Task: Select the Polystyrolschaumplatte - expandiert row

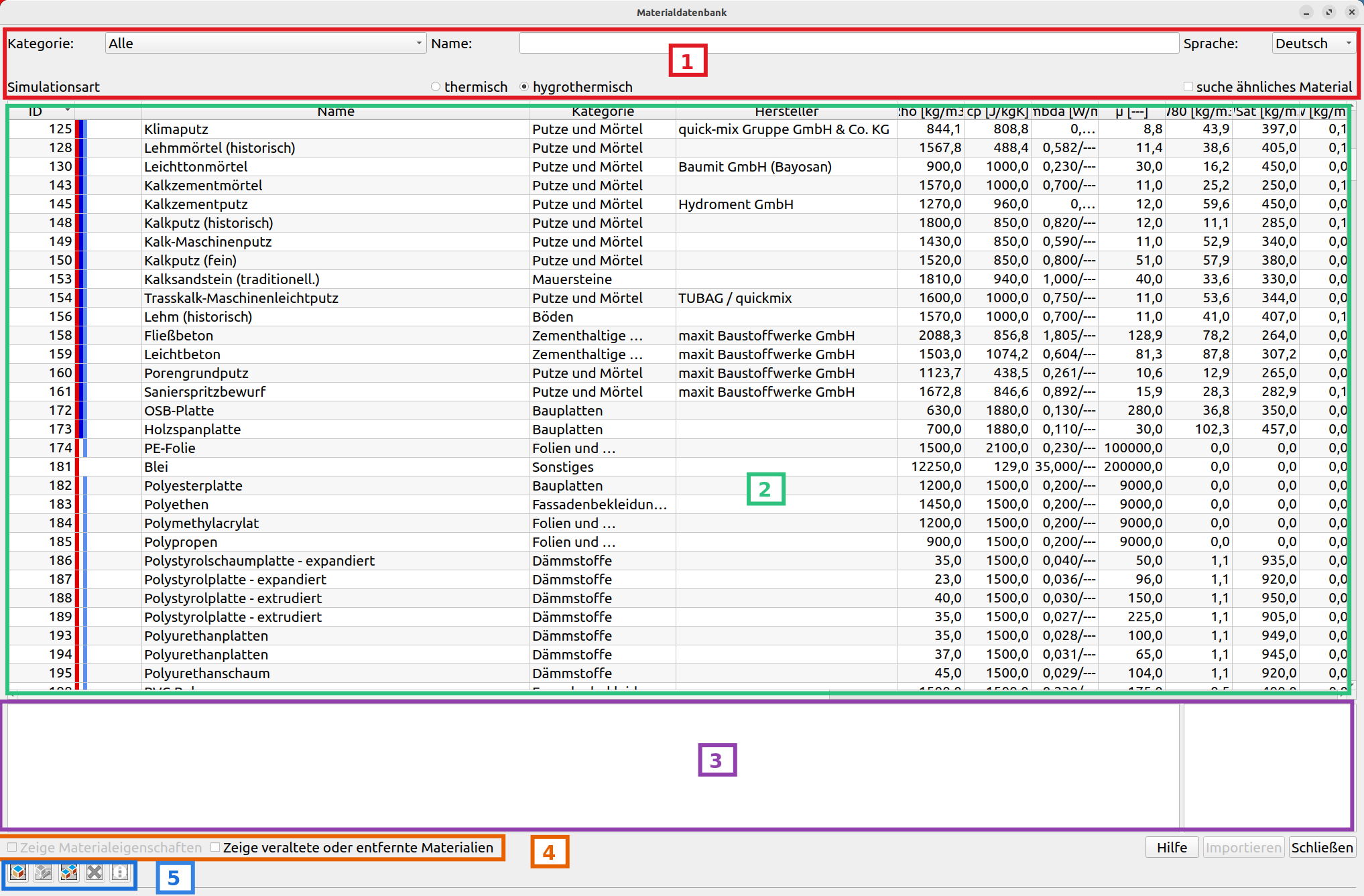Action: (x=678, y=561)
